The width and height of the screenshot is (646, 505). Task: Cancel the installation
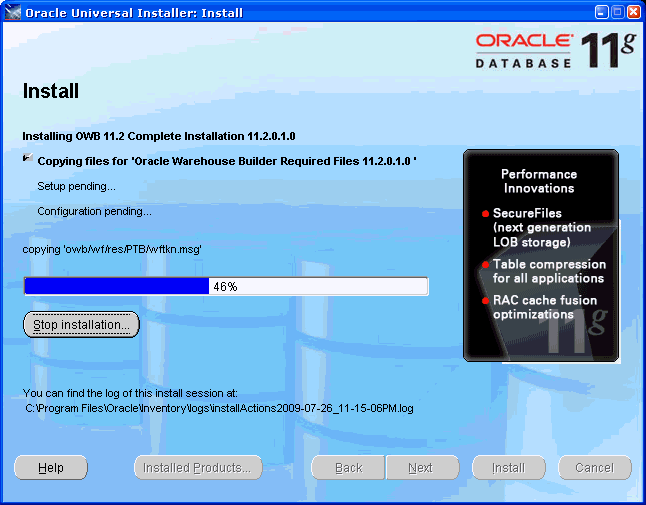point(594,467)
